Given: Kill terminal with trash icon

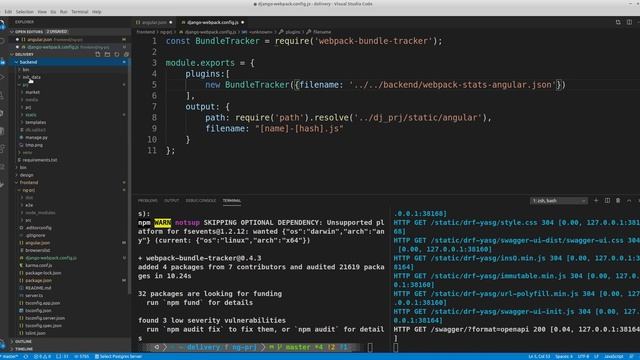Looking at the screenshot, I should 618,200.
